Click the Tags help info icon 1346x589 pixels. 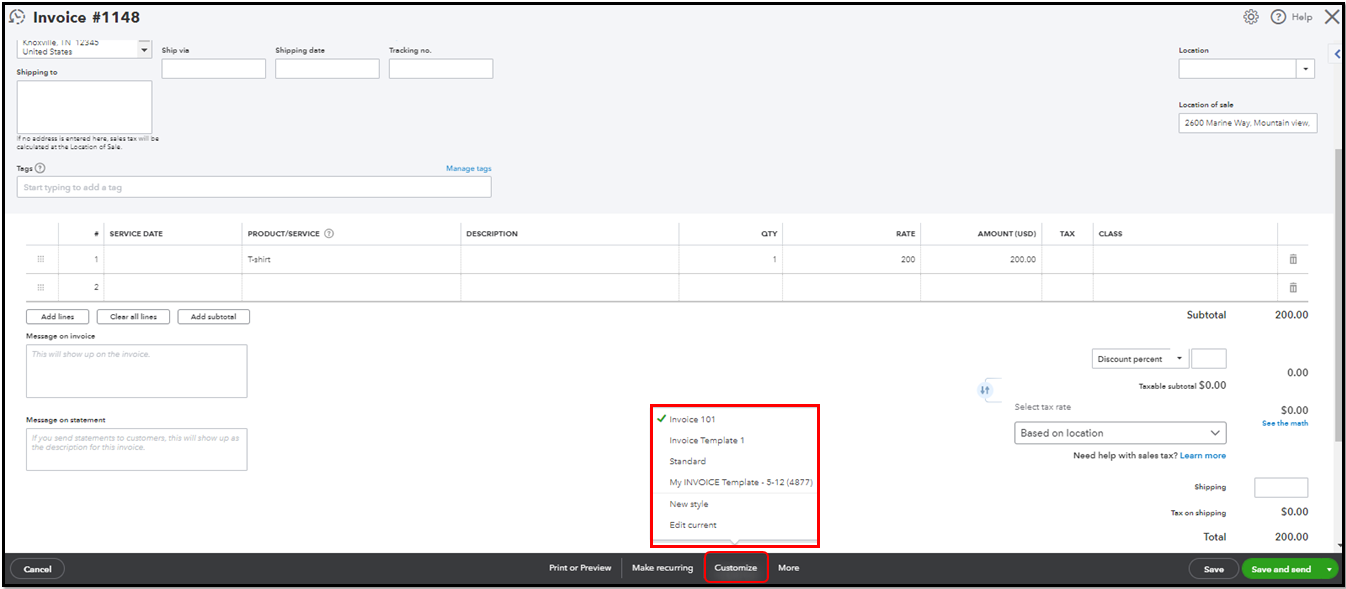[x=40, y=168]
